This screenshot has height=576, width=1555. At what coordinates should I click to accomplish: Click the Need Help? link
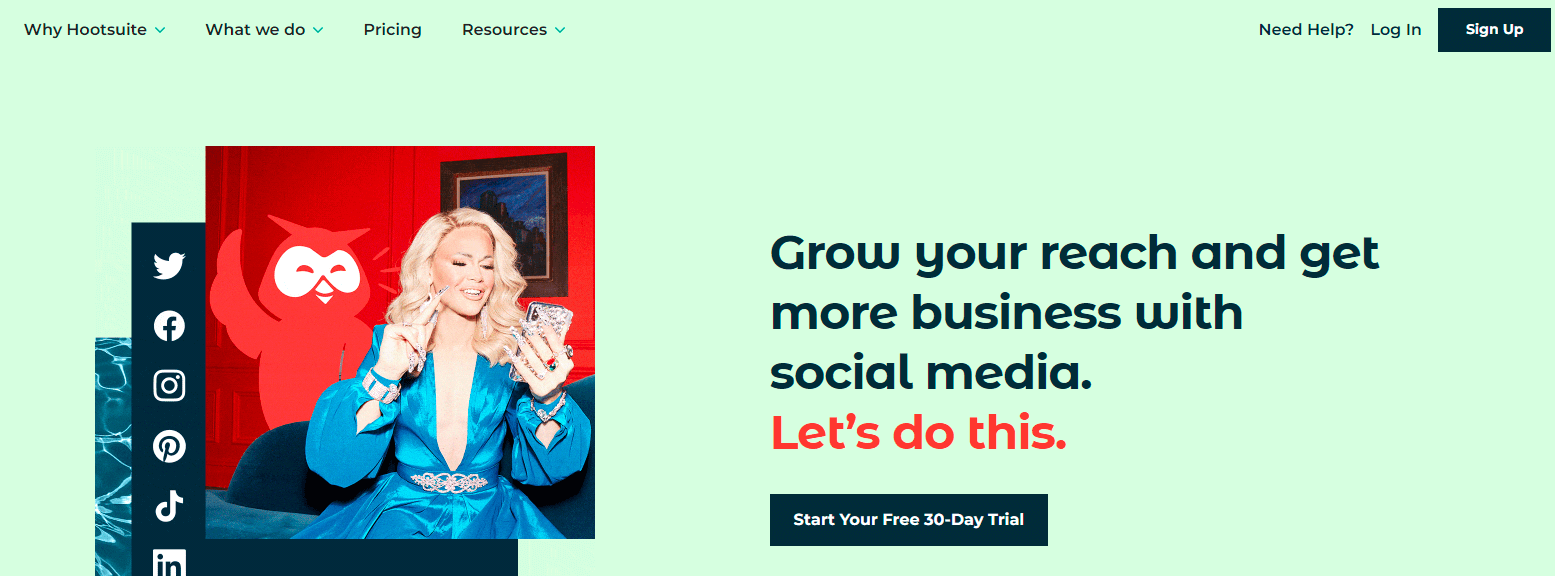tap(1306, 30)
